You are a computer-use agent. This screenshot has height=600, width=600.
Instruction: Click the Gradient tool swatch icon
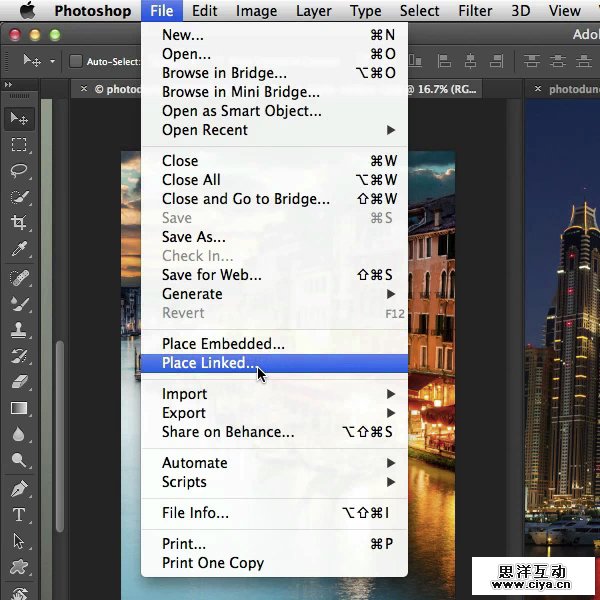(19, 408)
